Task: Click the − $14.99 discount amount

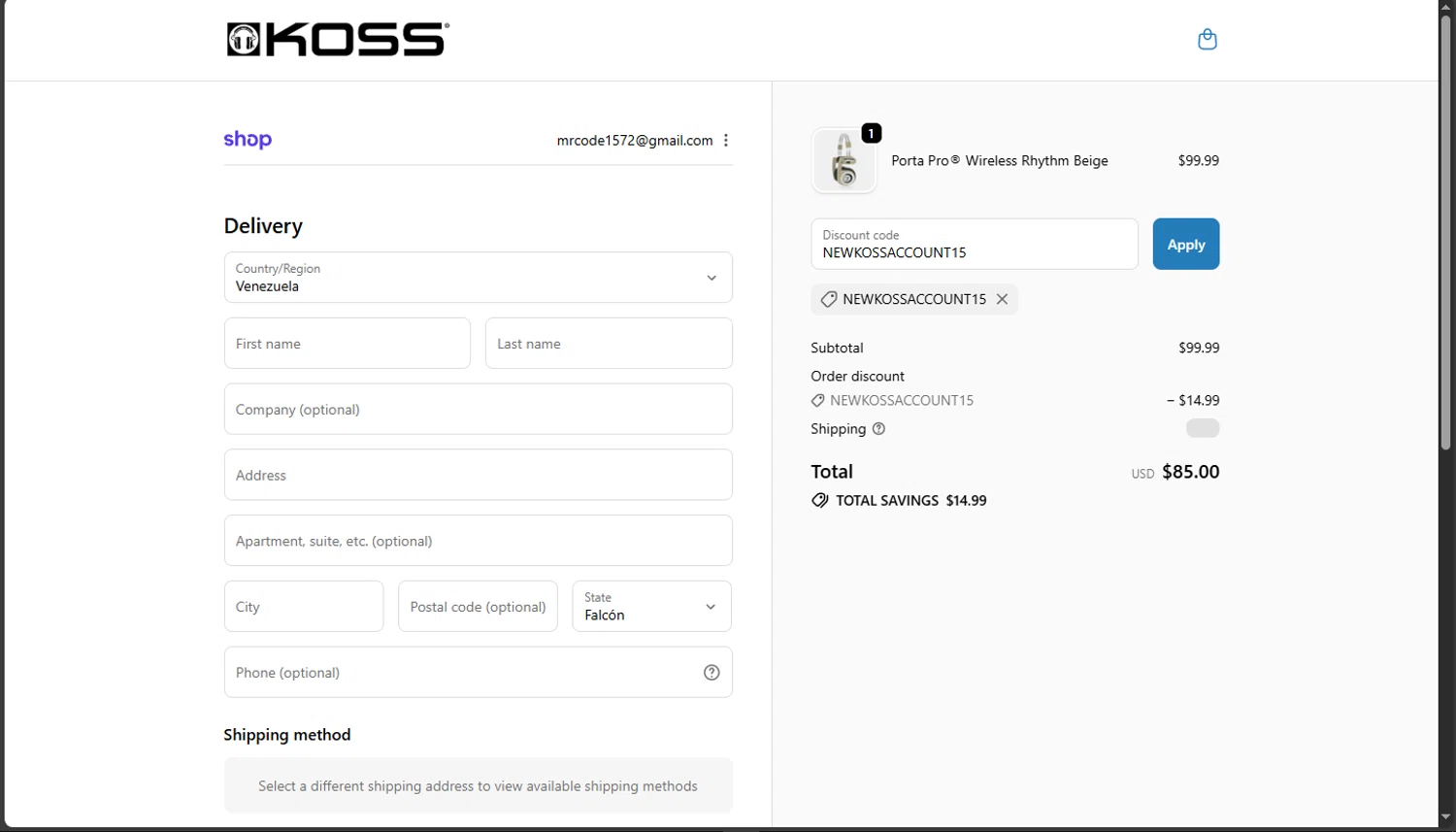Action: point(1193,400)
